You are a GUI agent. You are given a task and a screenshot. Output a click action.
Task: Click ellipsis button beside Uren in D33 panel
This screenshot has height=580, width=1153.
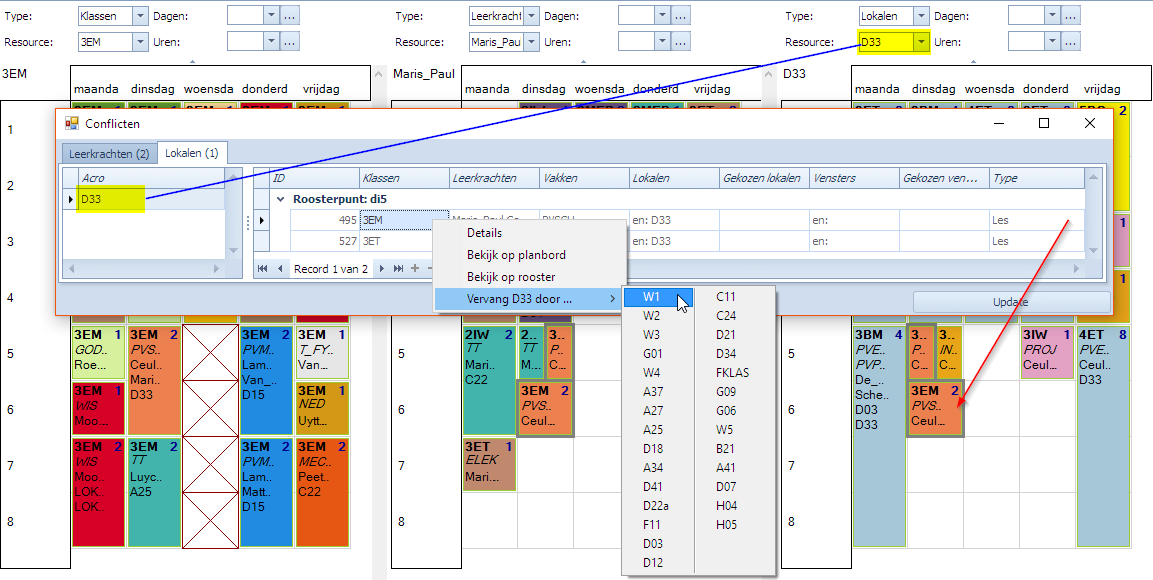[1071, 42]
